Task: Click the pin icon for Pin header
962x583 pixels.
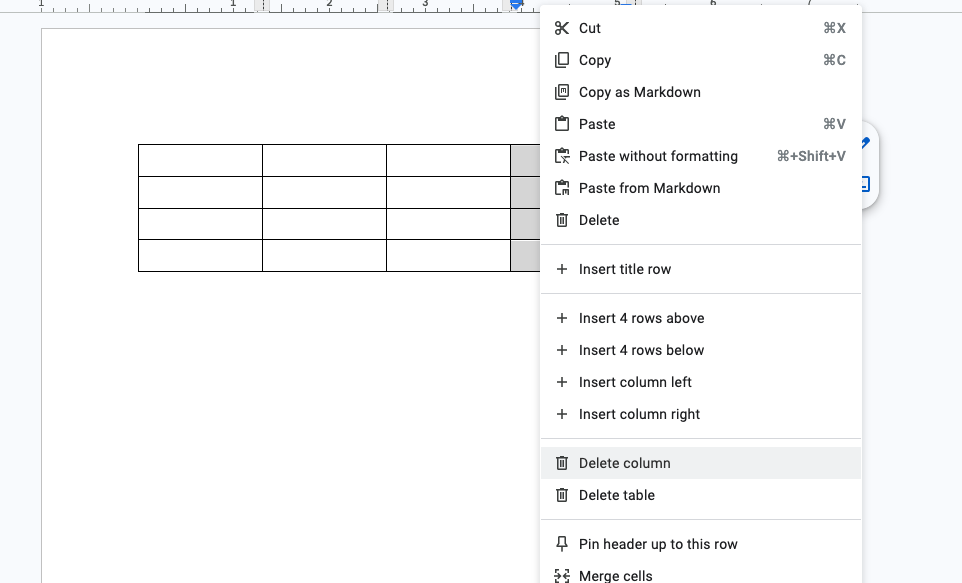Action: [562, 544]
